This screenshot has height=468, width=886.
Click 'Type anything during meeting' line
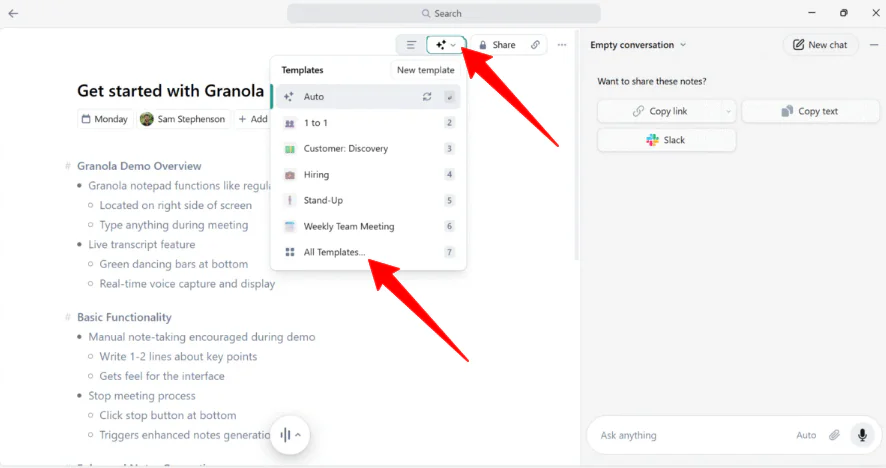coord(173,225)
